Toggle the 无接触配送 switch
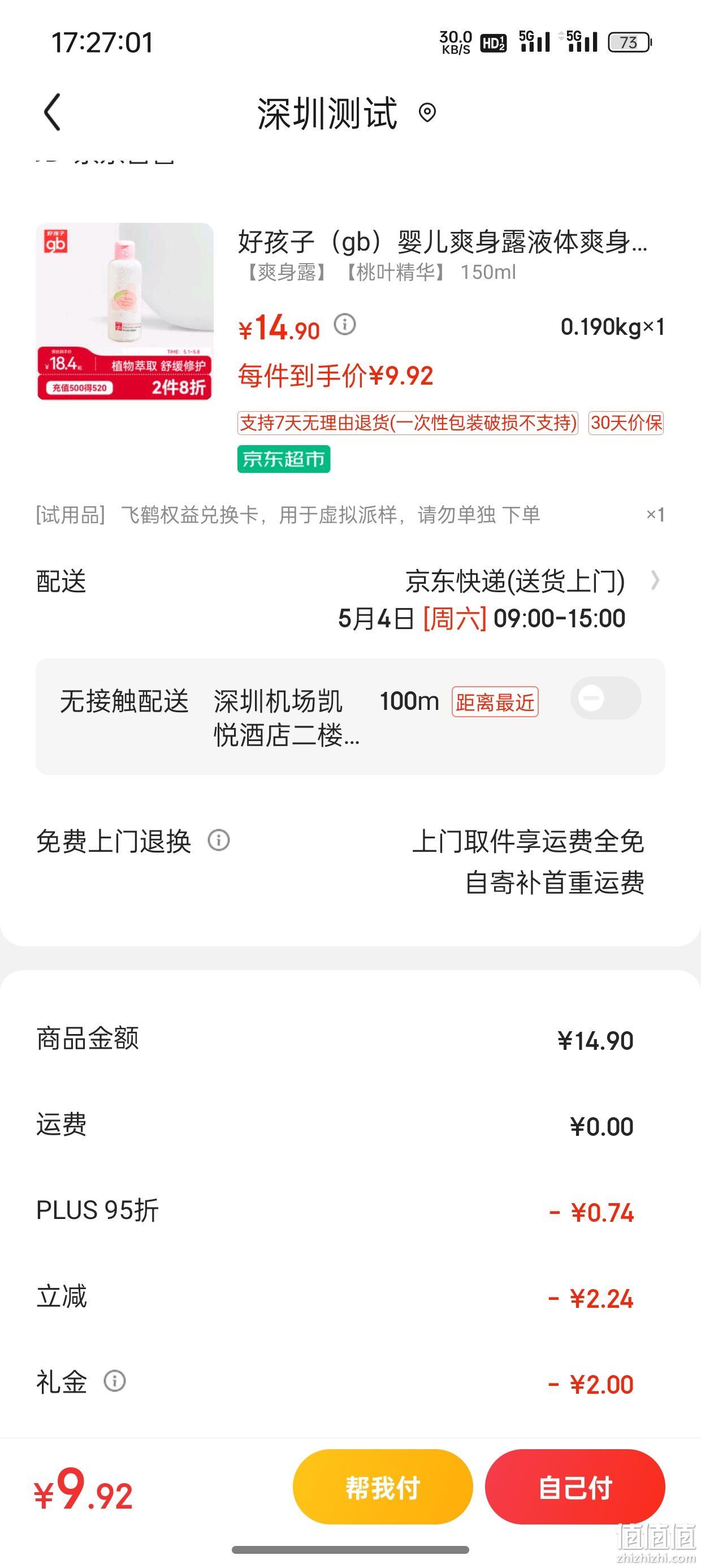This screenshot has width=701, height=1568. (x=605, y=698)
